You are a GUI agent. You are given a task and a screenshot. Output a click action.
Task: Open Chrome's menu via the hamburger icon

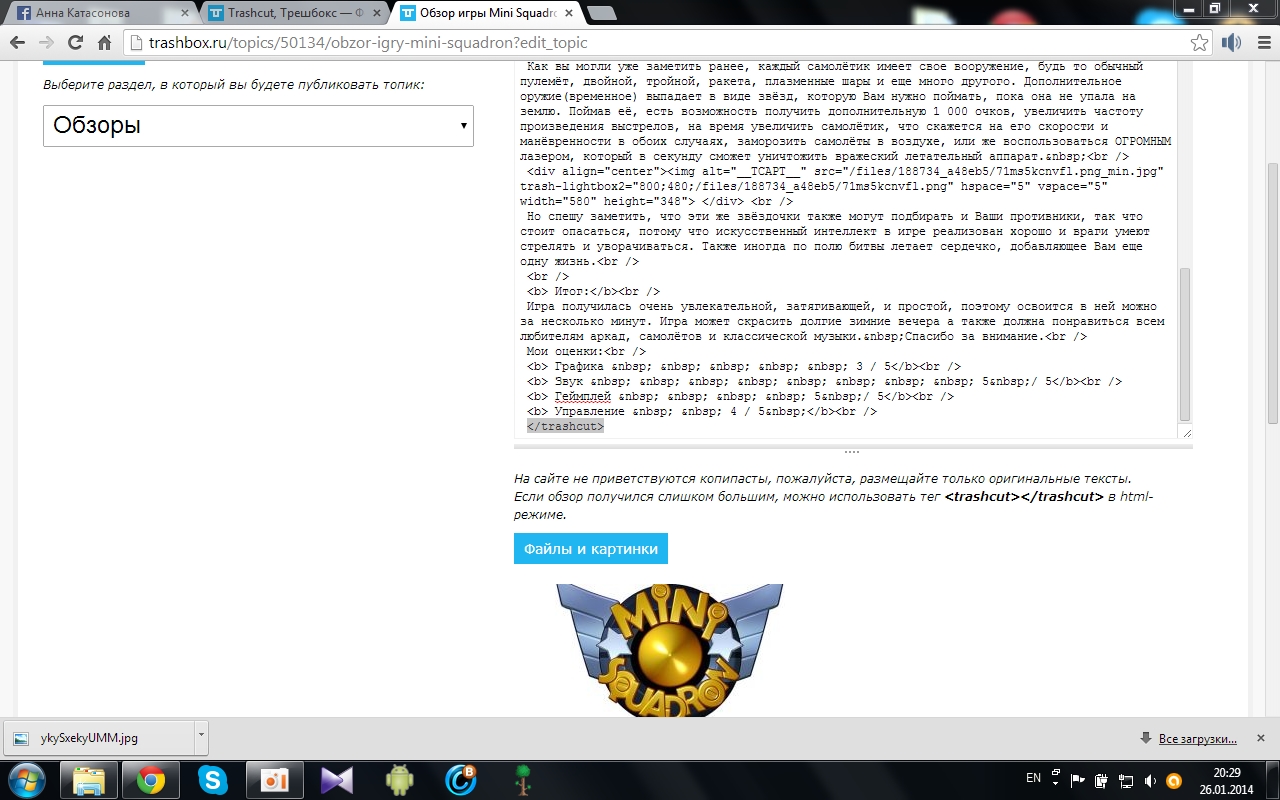[x=1262, y=43]
